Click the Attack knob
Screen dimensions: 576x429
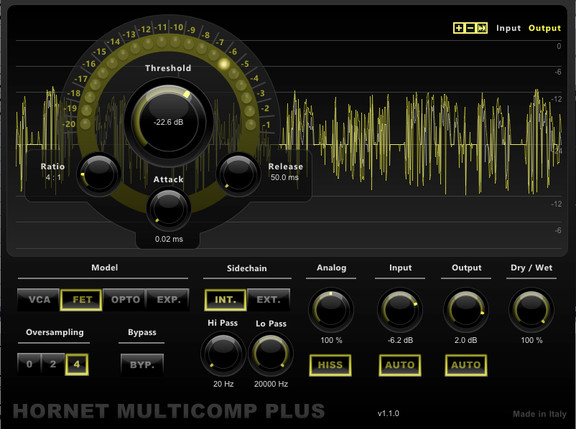(168, 209)
